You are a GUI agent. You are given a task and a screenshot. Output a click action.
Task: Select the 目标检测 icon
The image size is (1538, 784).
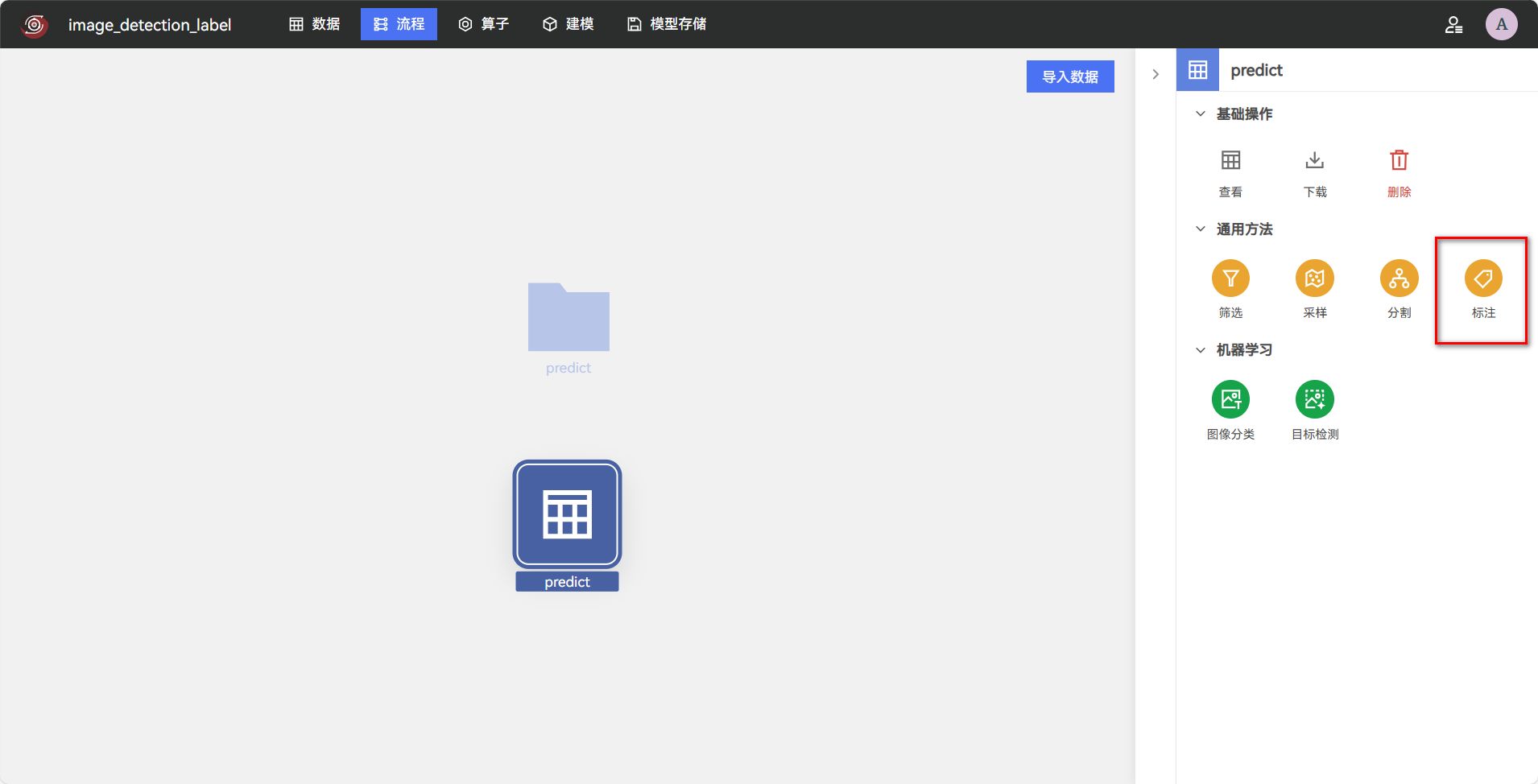click(1315, 399)
